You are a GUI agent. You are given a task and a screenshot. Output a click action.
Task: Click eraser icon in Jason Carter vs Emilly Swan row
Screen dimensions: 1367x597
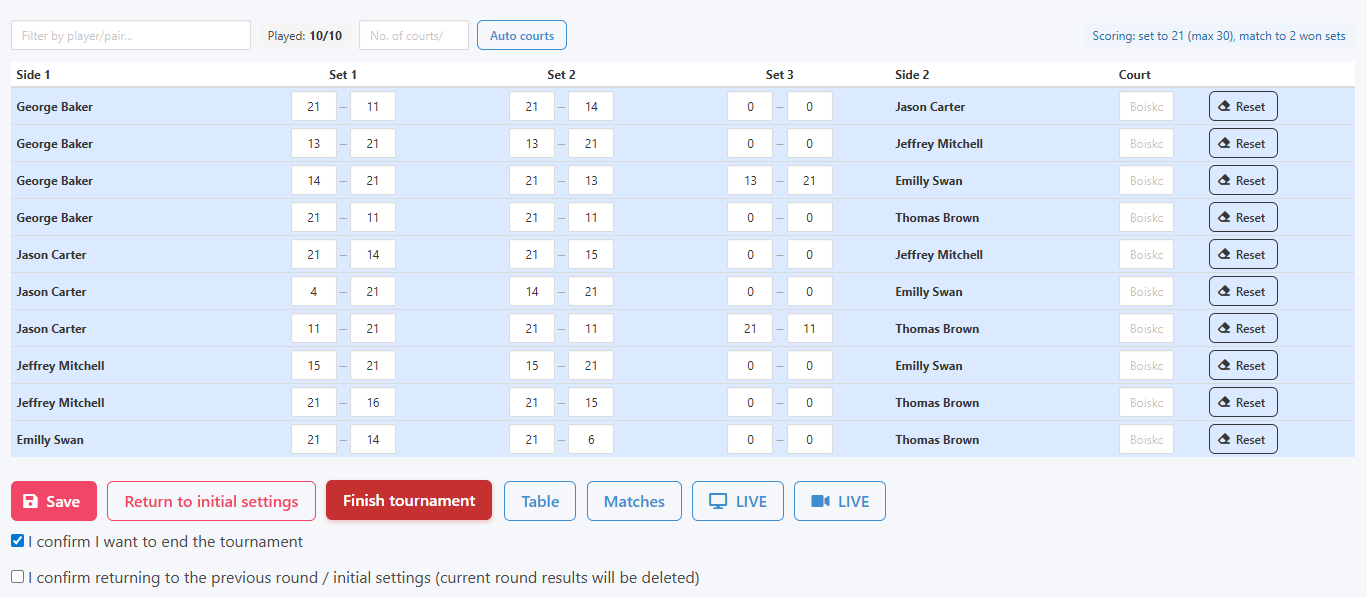point(1225,292)
